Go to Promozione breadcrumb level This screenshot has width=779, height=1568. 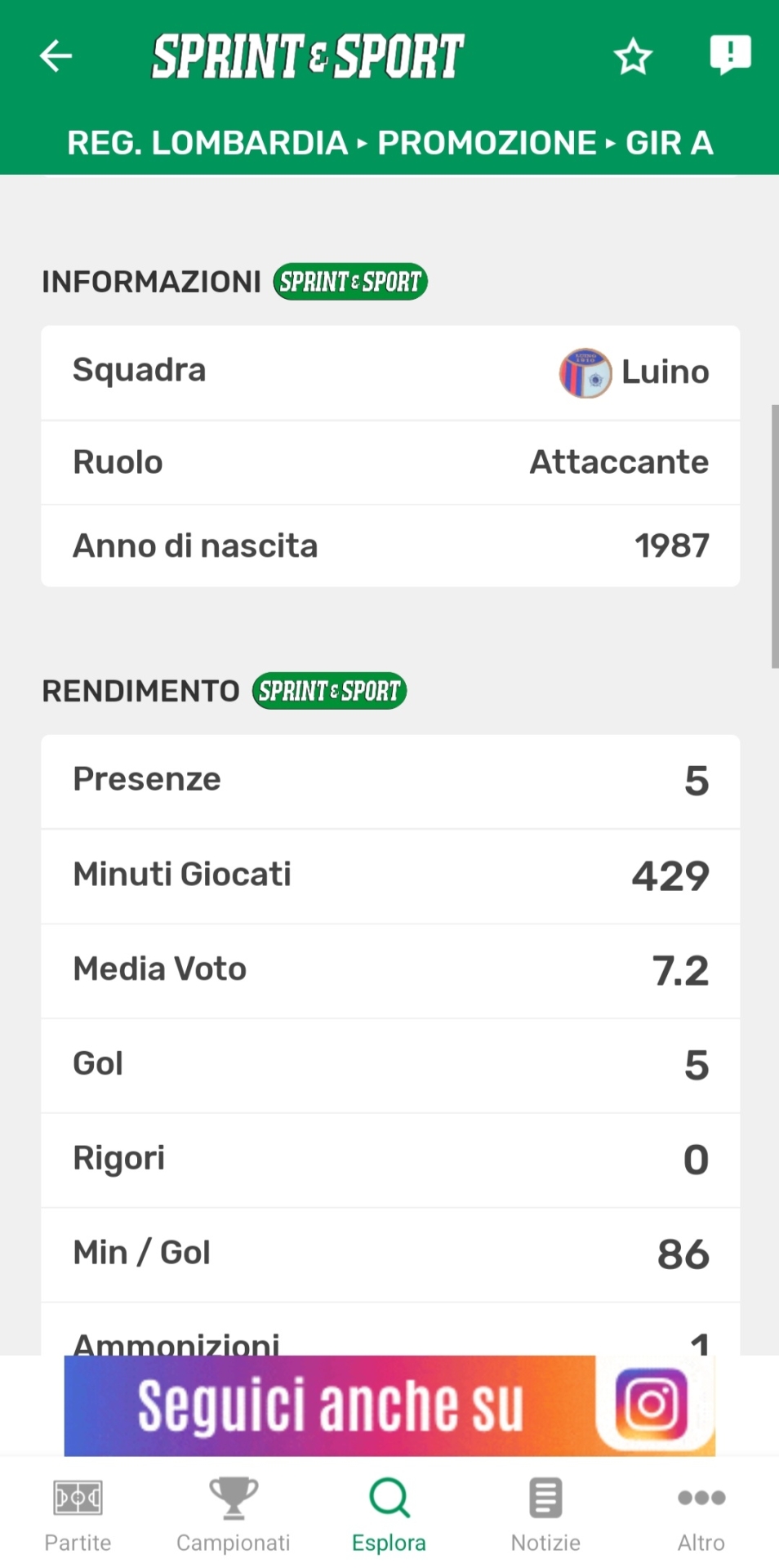(487, 143)
